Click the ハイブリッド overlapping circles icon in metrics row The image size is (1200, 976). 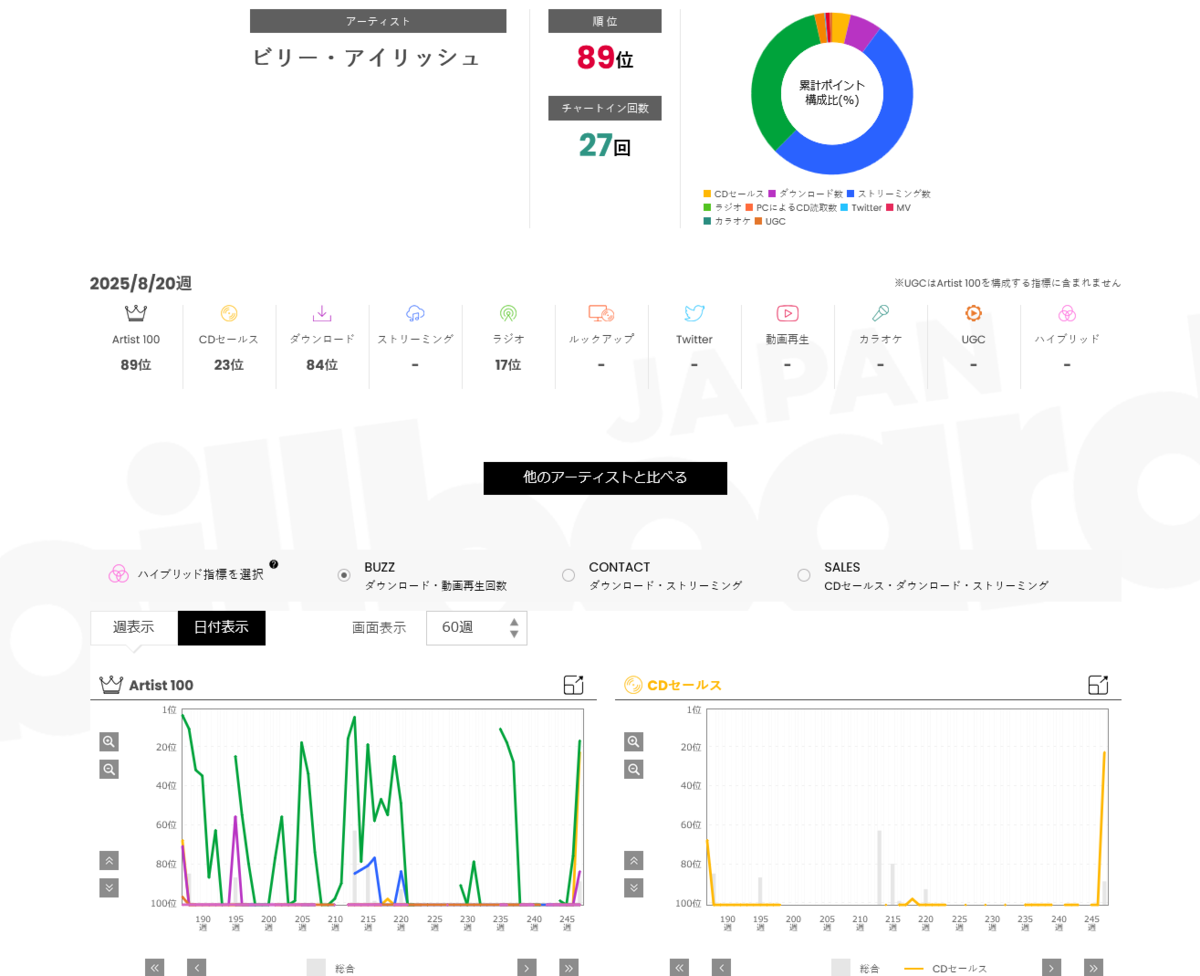[1067, 313]
